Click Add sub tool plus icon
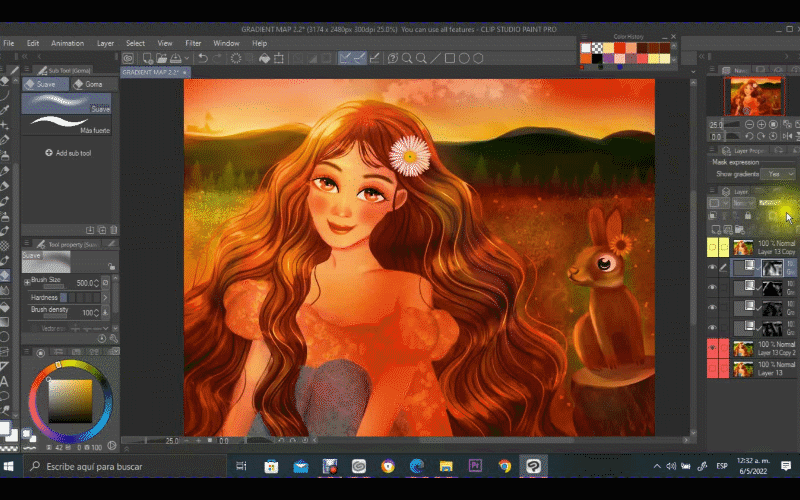This screenshot has width=800, height=500. point(48,153)
